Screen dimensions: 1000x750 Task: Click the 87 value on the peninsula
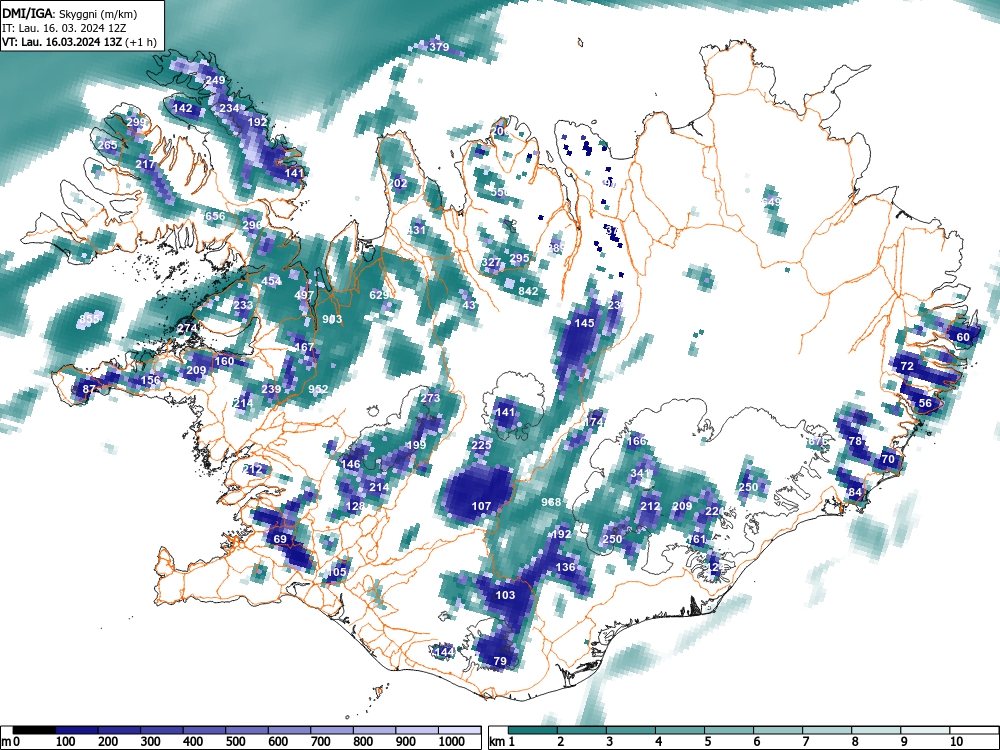click(x=89, y=389)
